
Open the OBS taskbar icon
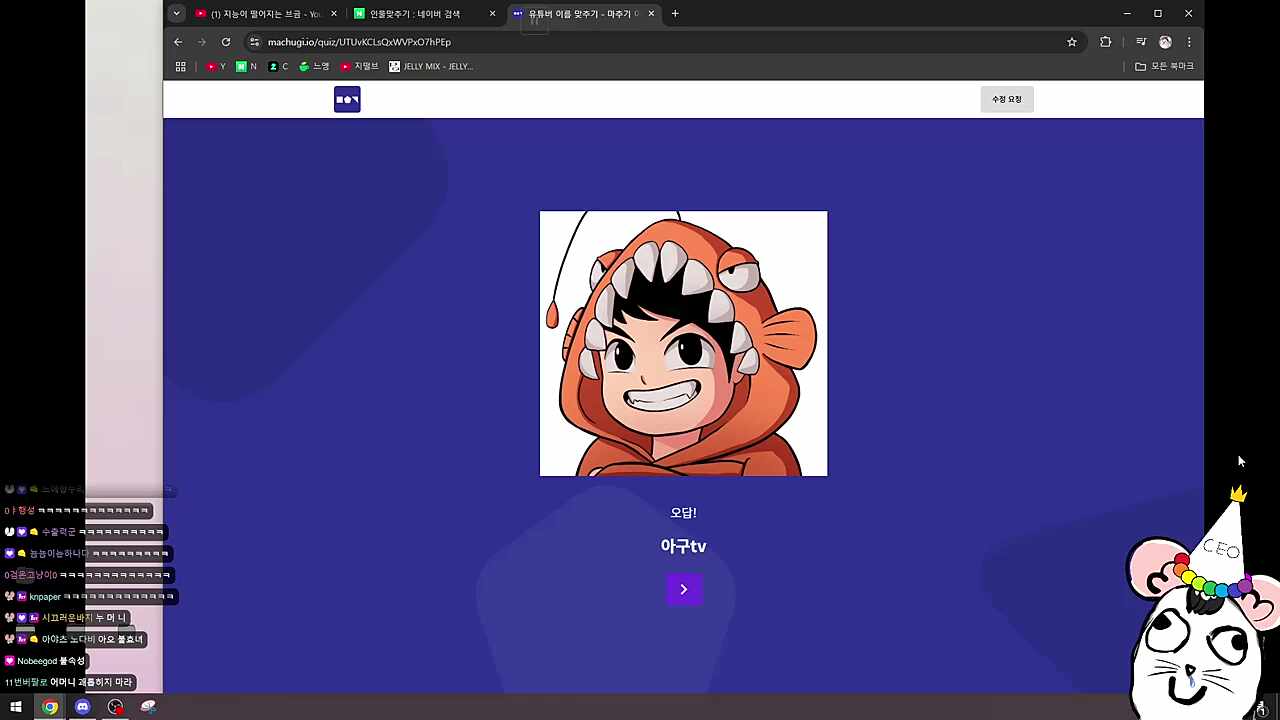[x=116, y=707]
